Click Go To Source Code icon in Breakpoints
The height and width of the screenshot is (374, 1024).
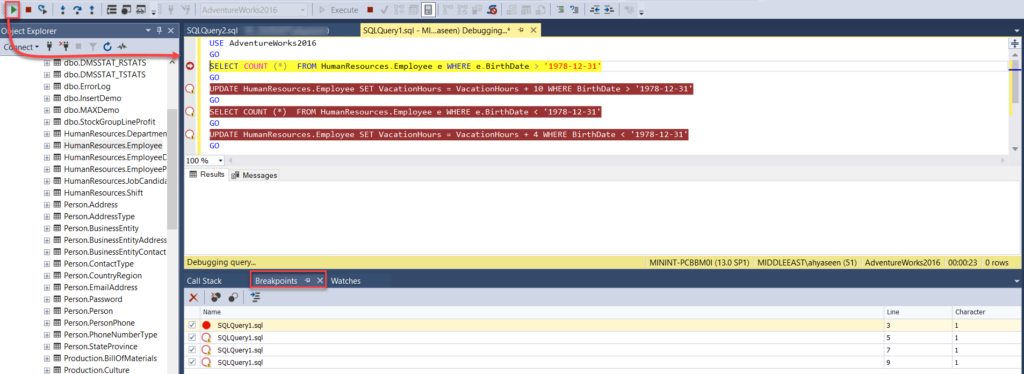tap(255, 297)
